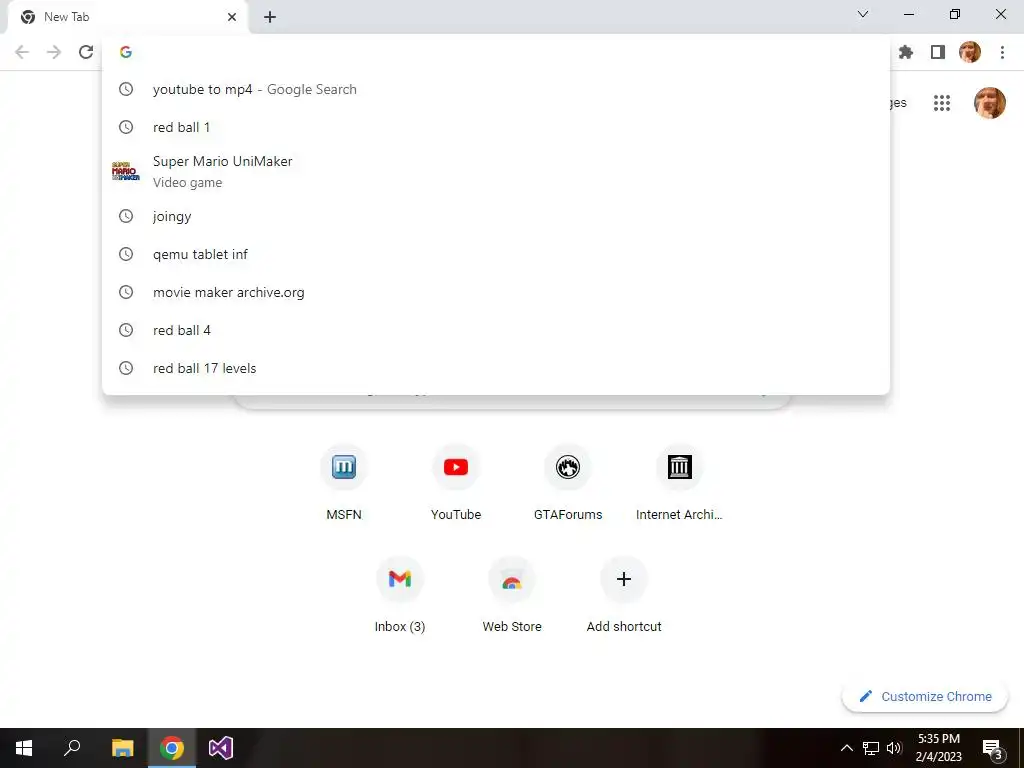Open the GTAForums shortcut
Image resolution: width=1024 pixels, height=768 pixels.
(x=568, y=482)
